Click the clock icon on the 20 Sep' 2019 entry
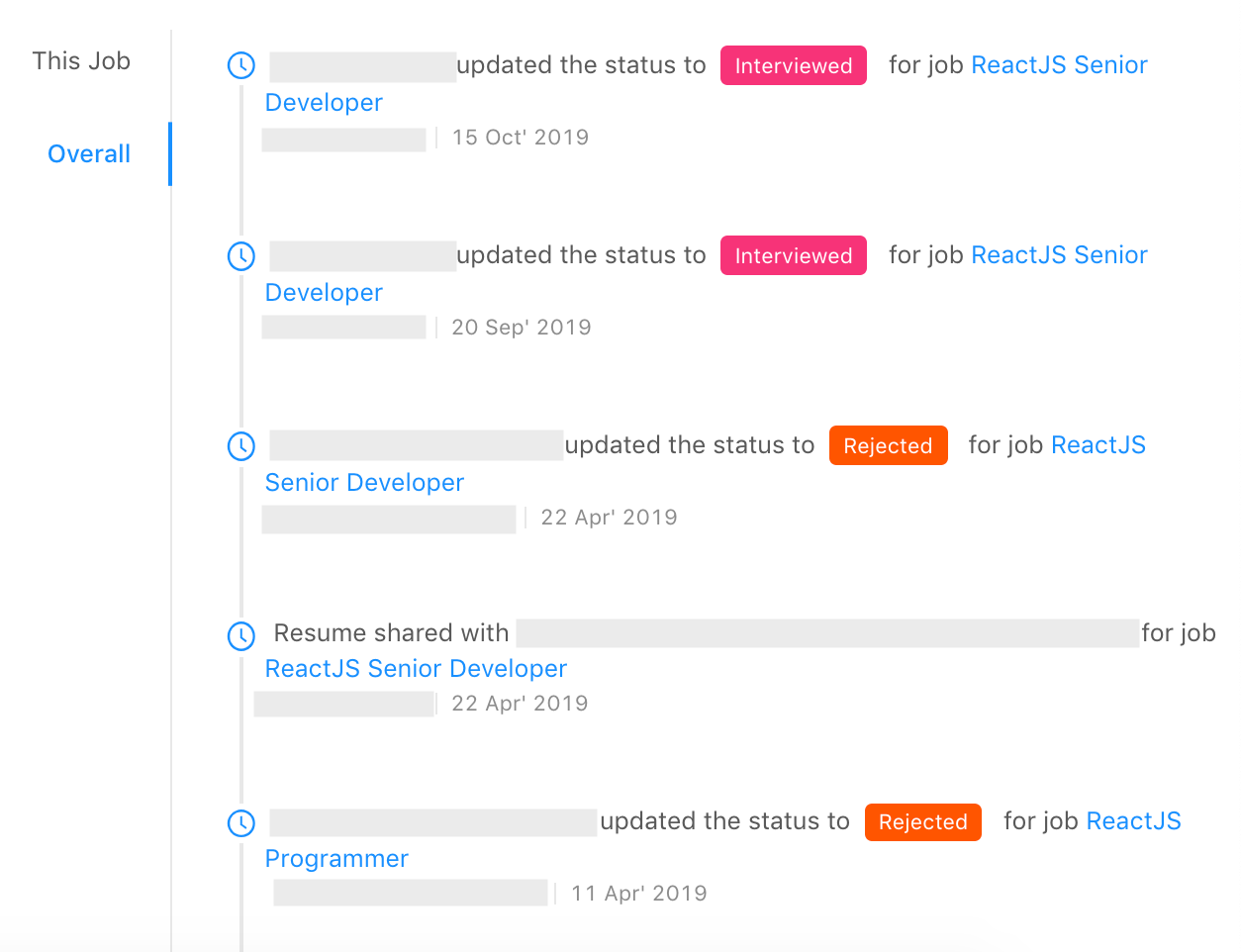The image size is (1241, 952). click(x=240, y=255)
